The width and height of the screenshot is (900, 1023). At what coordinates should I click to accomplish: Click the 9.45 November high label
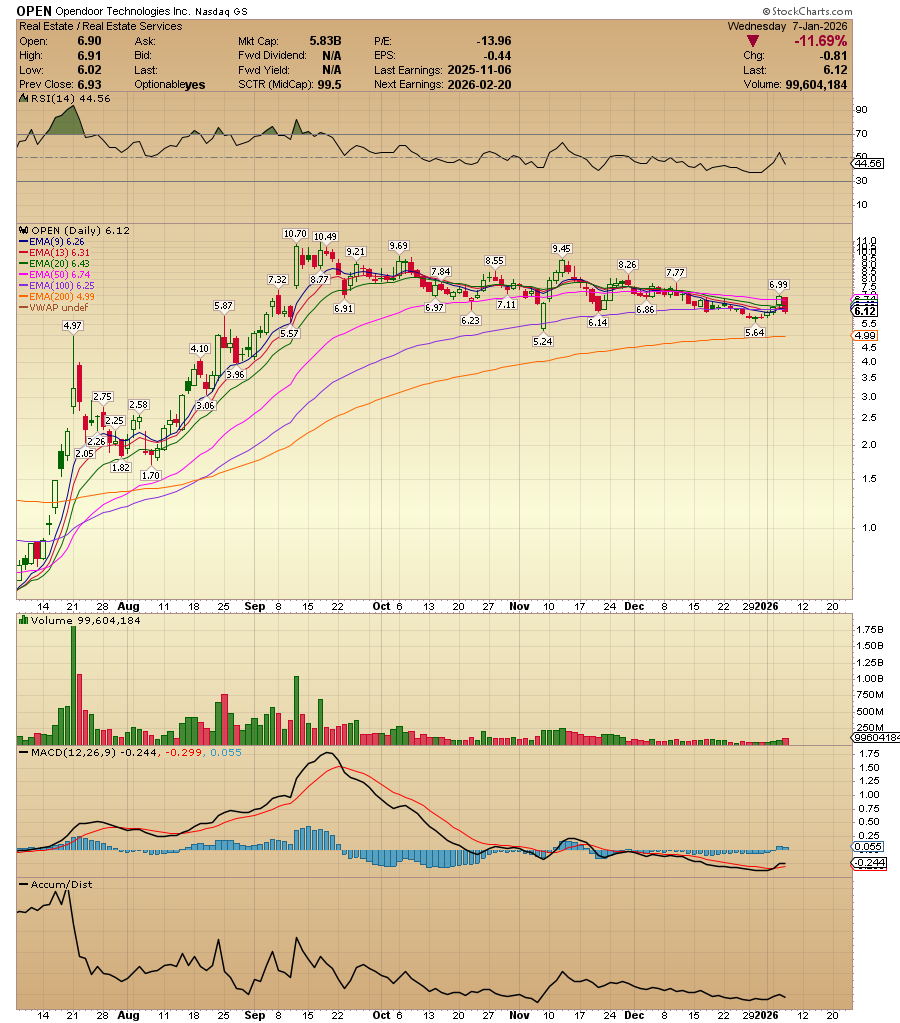click(561, 249)
